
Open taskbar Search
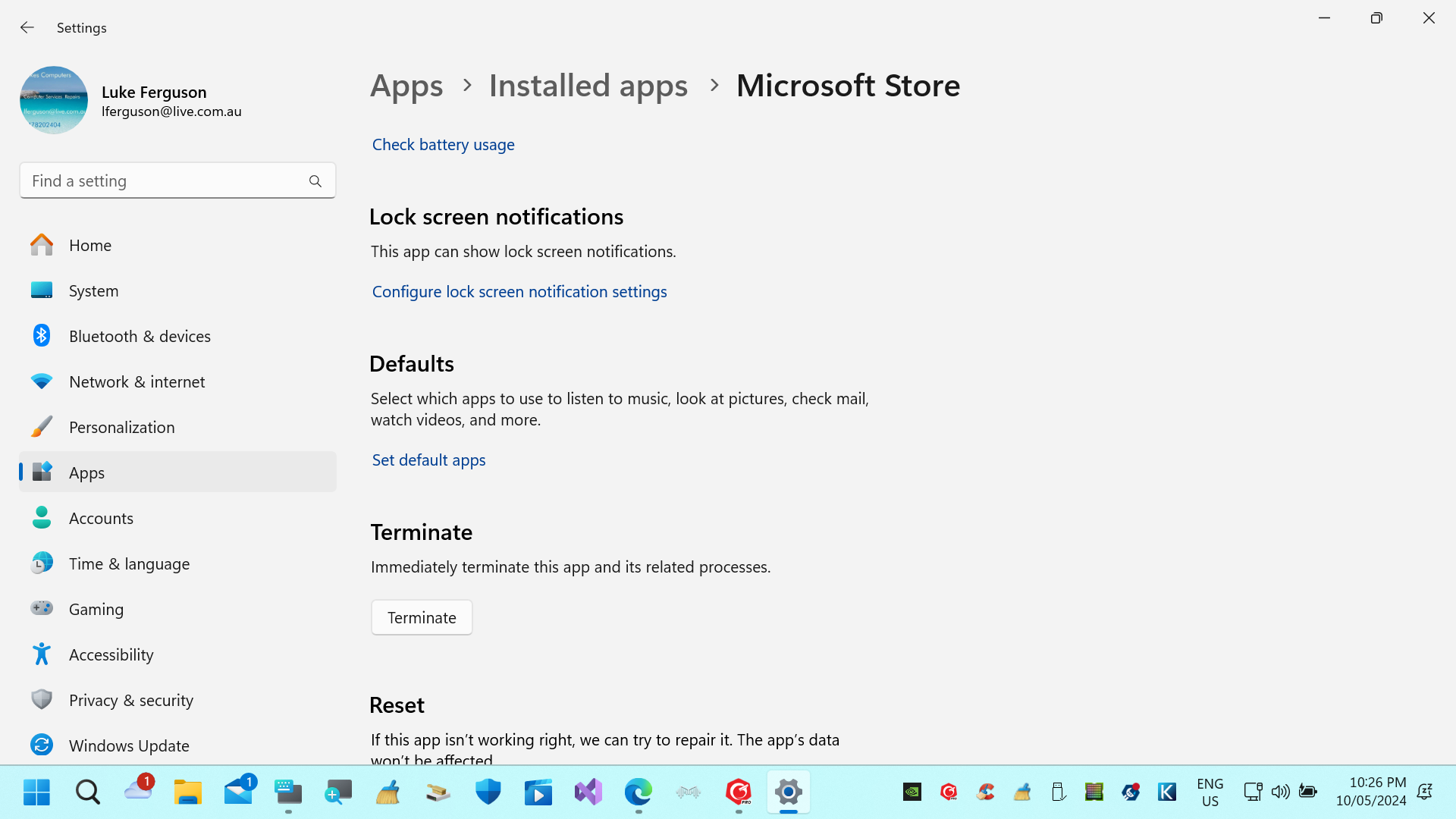click(x=87, y=792)
